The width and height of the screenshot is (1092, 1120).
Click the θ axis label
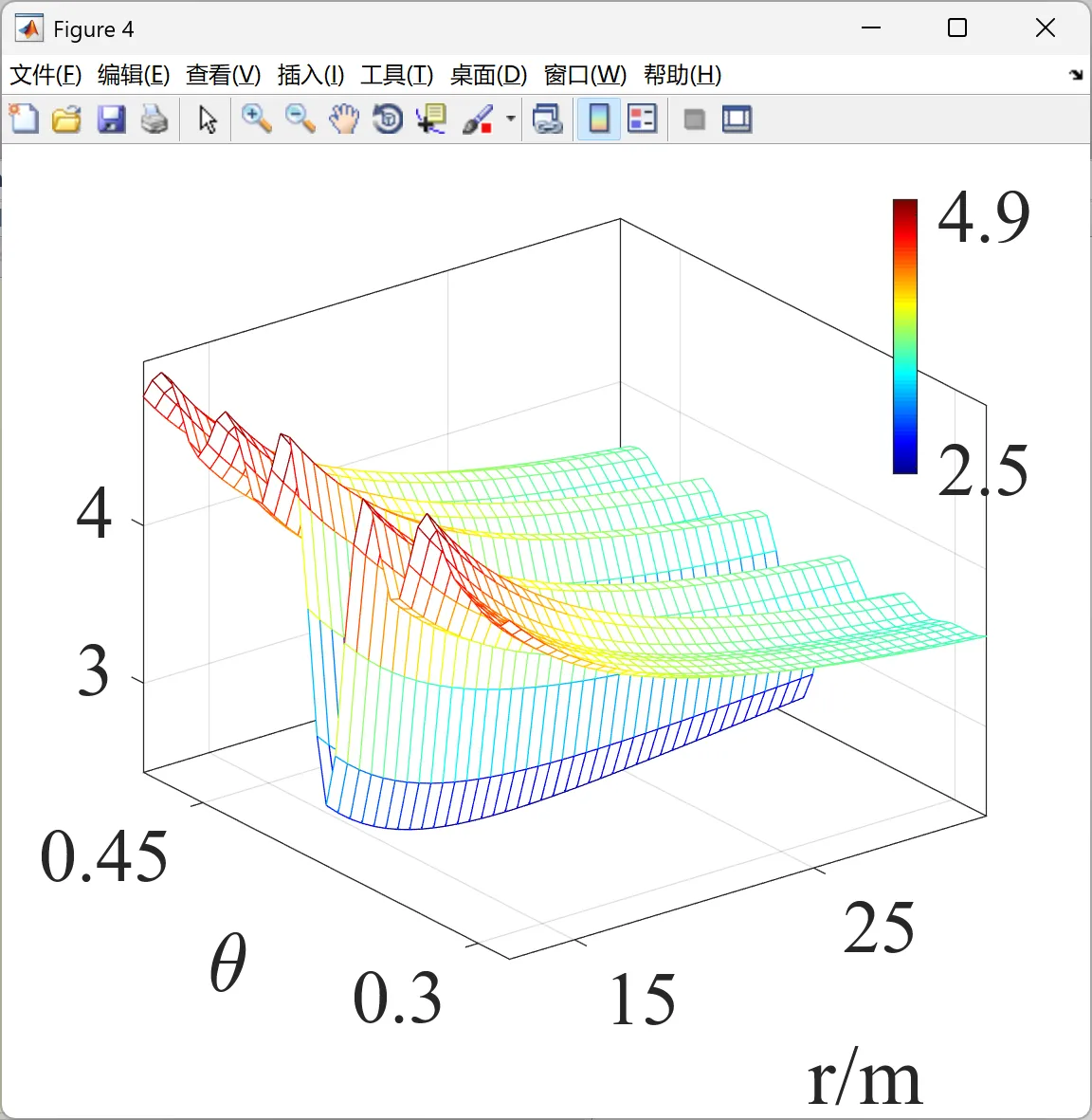tap(228, 963)
